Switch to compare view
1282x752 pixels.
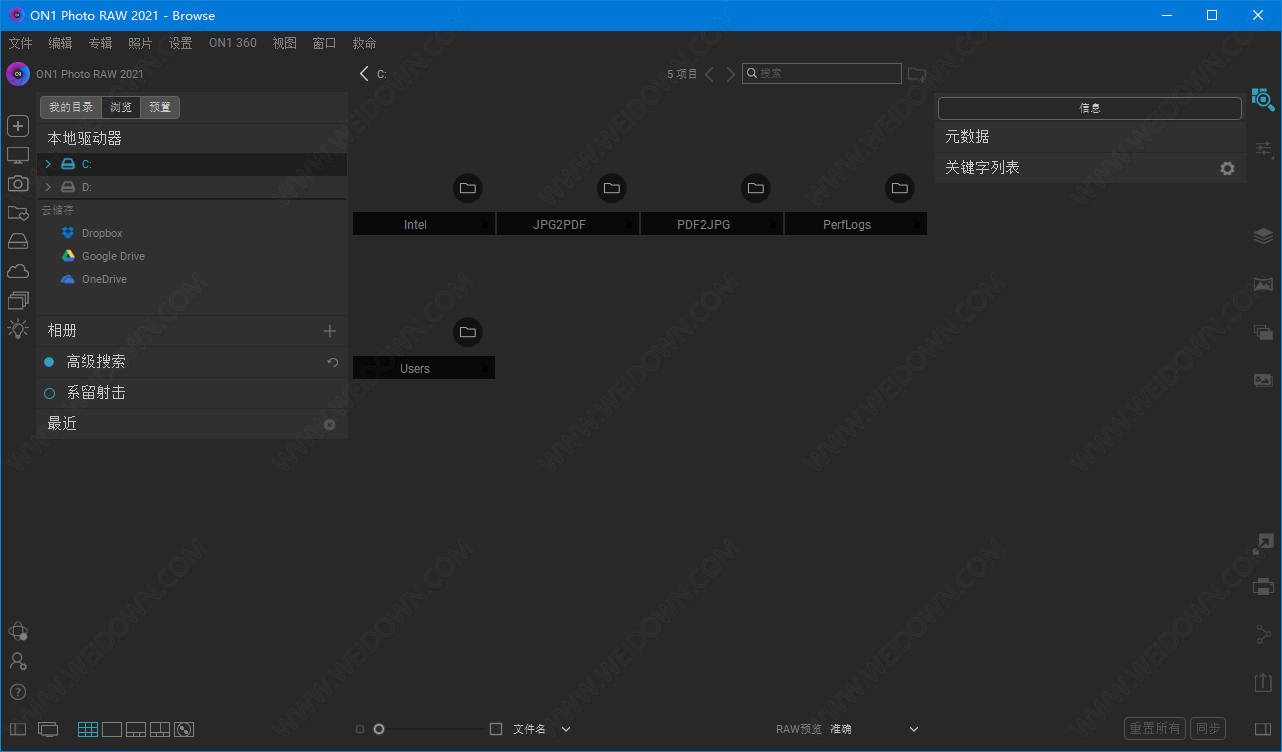tap(160, 730)
